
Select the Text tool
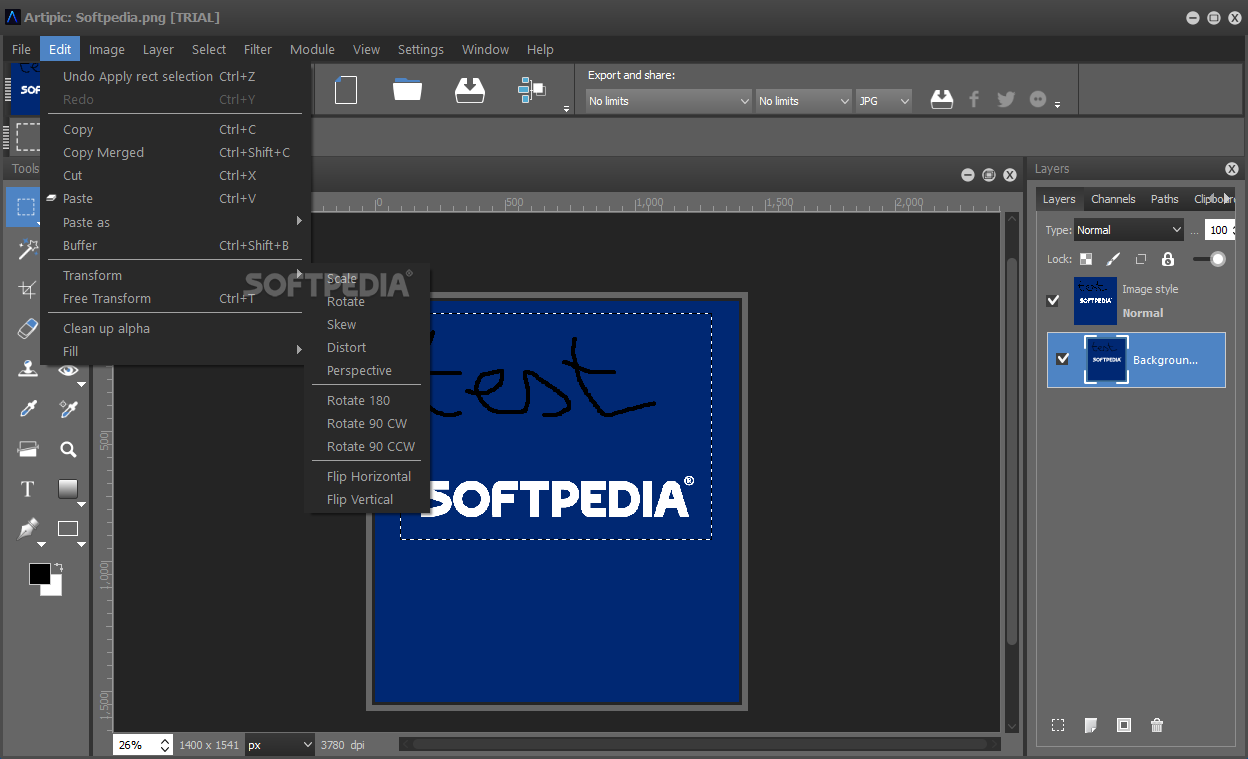tap(27, 489)
